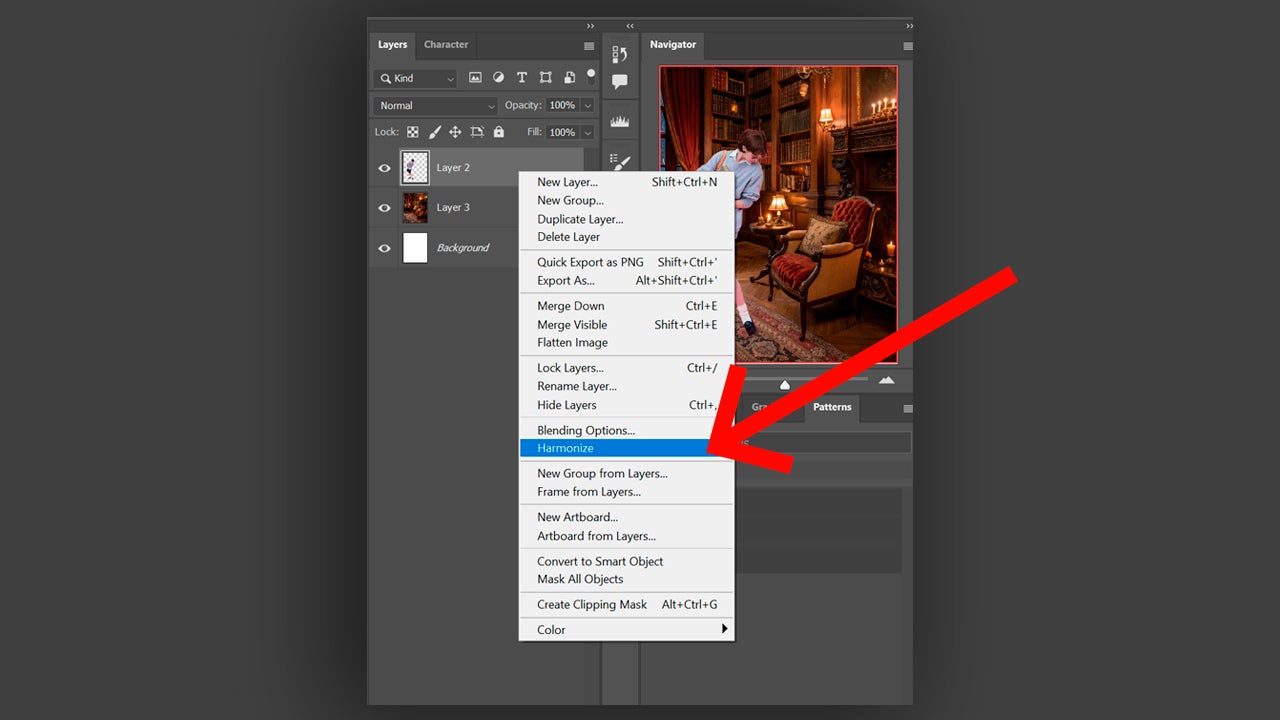Screen dimensions: 1280x720
Task: Open the Histogram panel
Action: [x=618, y=120]
